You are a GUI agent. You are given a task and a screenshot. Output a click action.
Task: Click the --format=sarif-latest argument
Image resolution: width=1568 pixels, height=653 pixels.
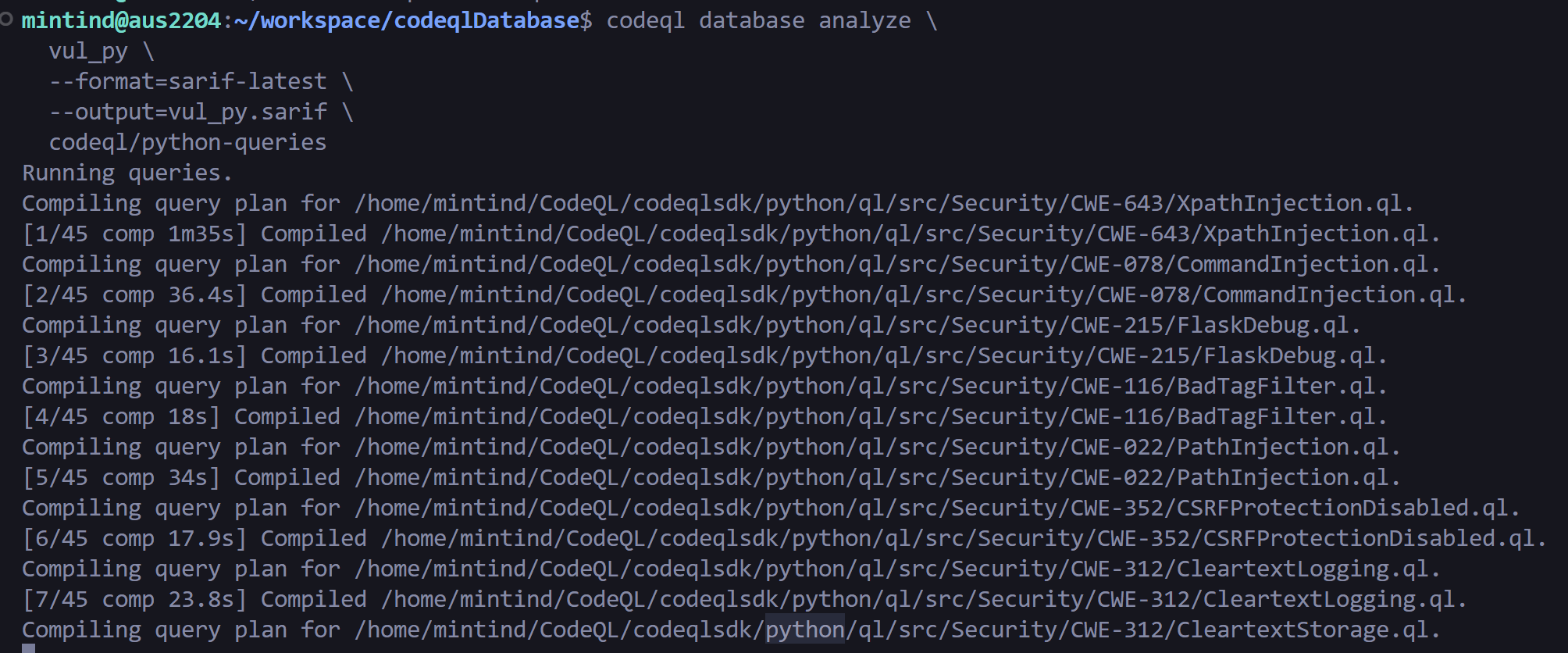(187, 81)
